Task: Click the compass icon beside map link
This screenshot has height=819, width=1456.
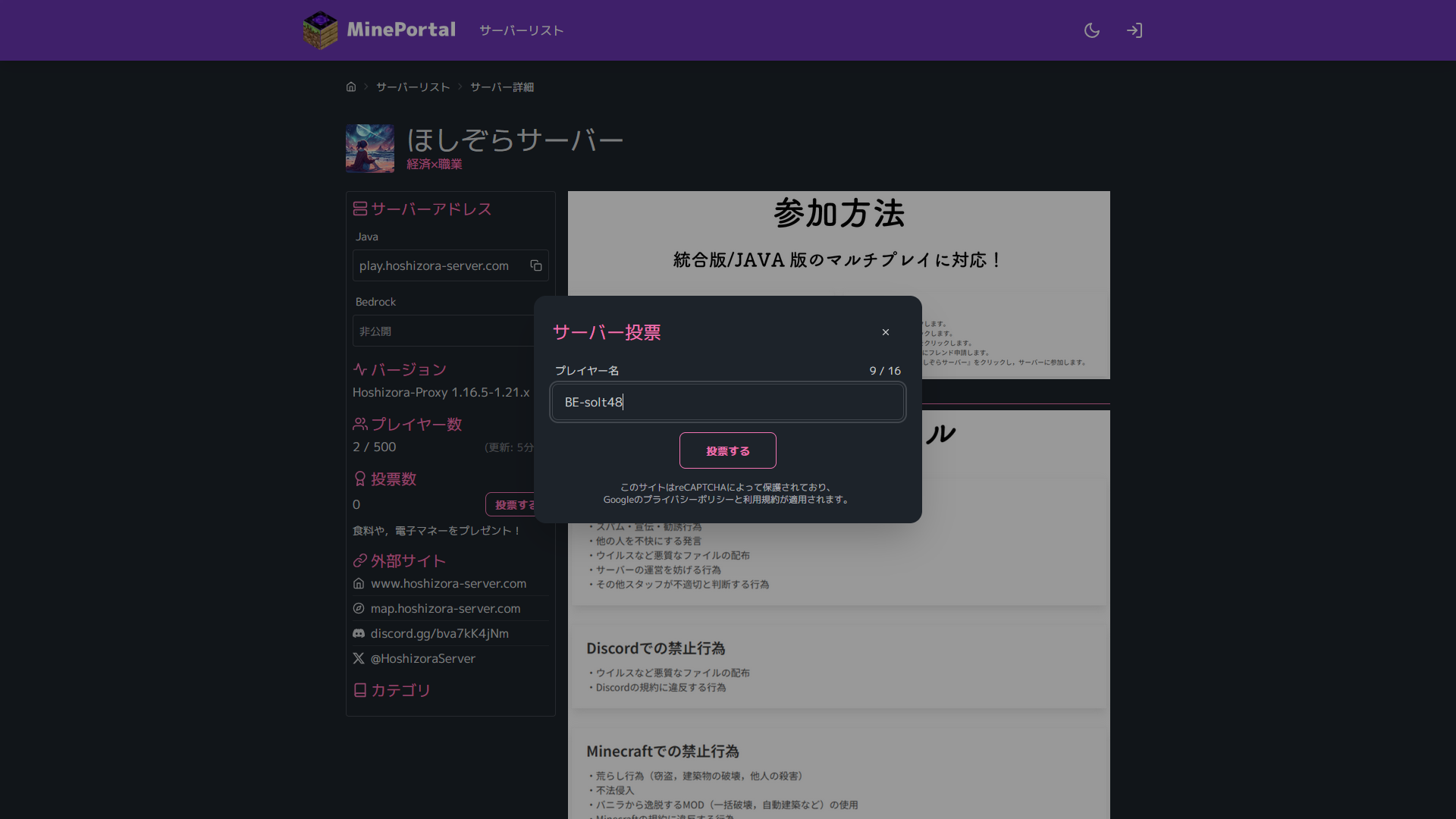Action: [359, 608]
